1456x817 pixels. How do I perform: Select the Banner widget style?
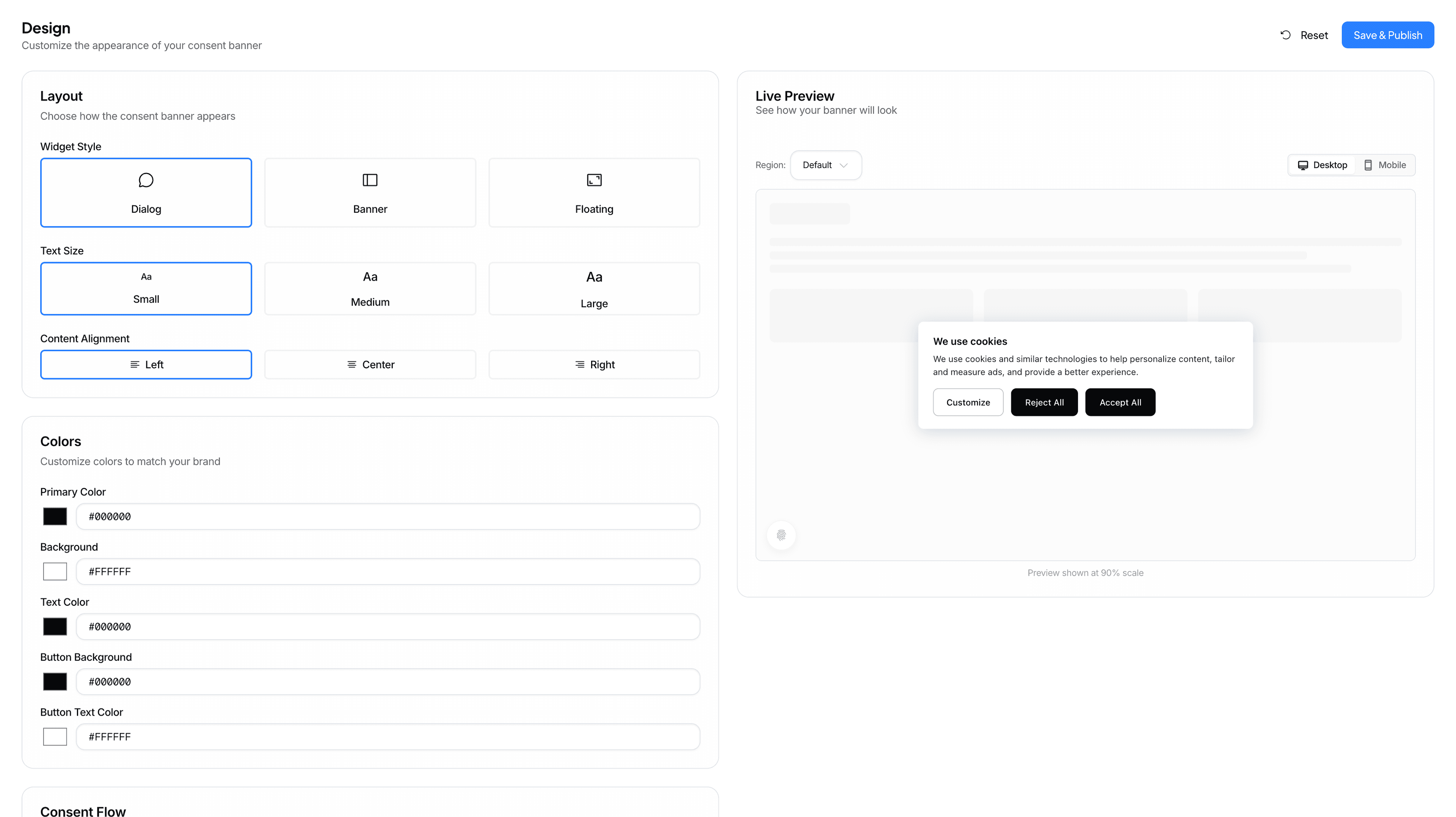(x=370, y=193)
